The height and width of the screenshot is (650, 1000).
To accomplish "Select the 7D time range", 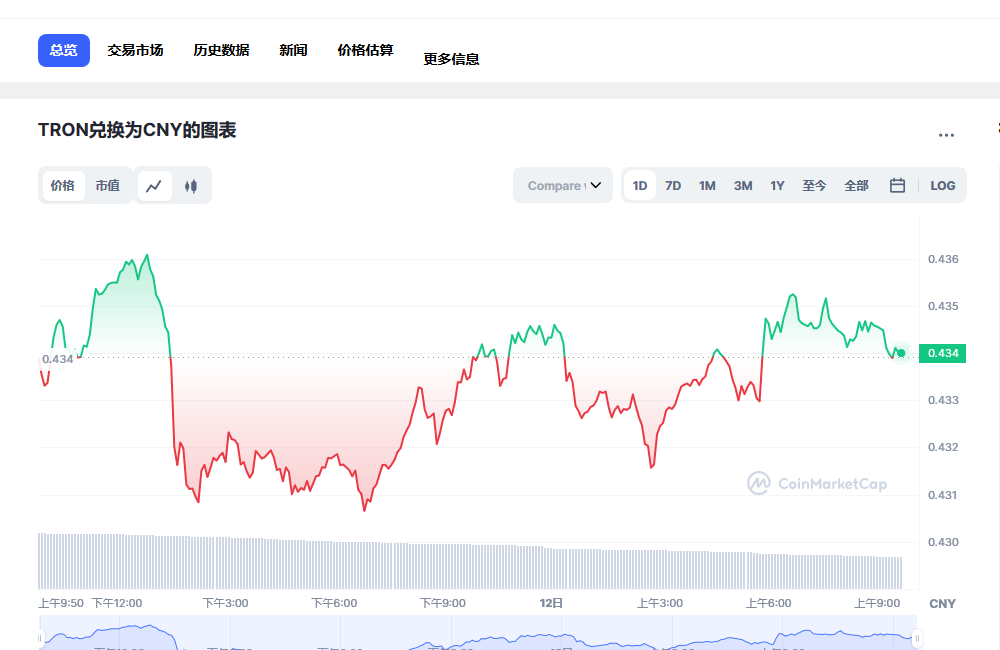I will (x=673, y=186).
